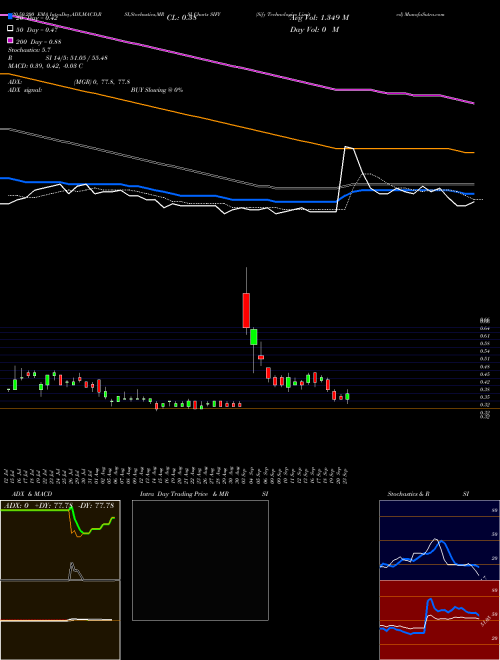
Task: Click the 'ADX signal:' label
Action: tap(25, 90)
